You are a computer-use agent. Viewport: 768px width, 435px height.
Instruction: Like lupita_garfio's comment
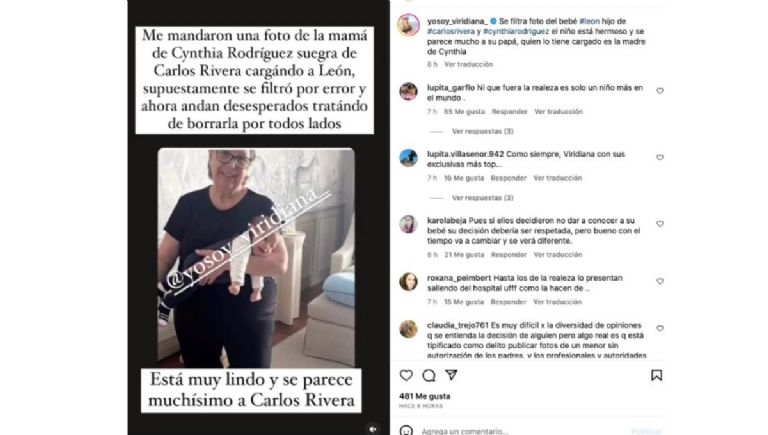pyautogui.click(x=660, y=91)
